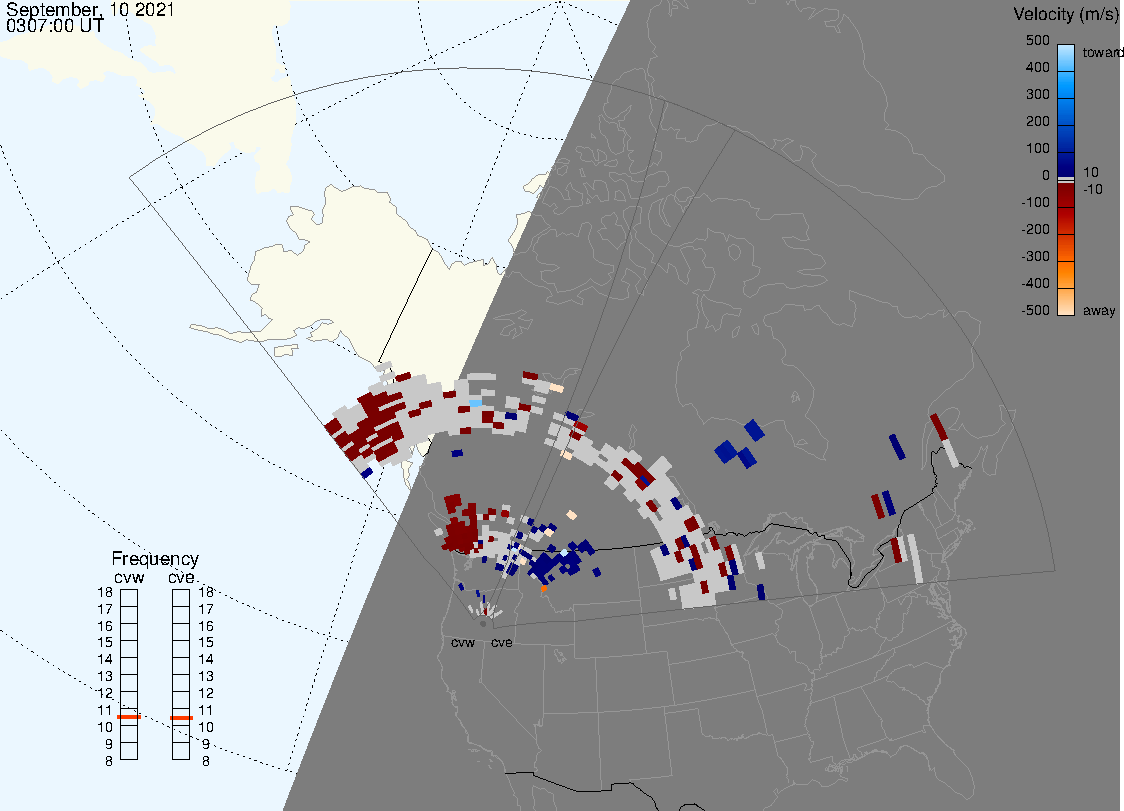The width and height of the screenshot is (1124, 811).
Task: Select the "toward" label on velocity scale
Action: coord(1102,52)
